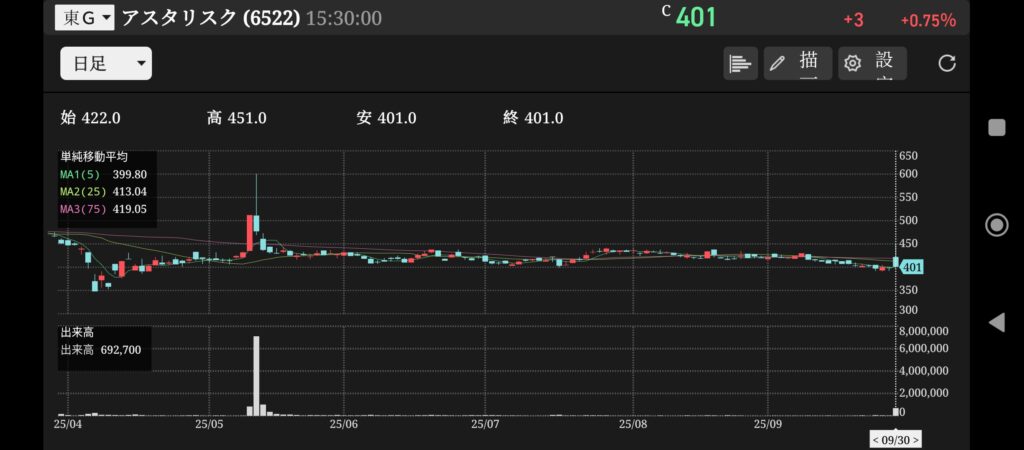Click the 09/30 date marker
This screenshot has height=450, width=1024.
click(895, 439)
